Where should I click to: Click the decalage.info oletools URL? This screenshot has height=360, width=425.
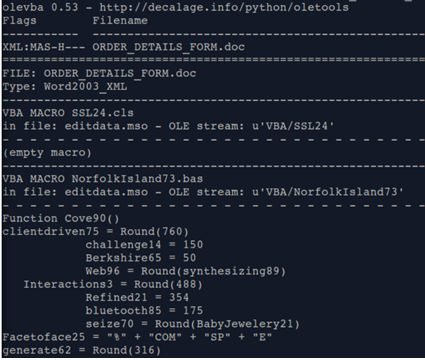click(224, 7)
